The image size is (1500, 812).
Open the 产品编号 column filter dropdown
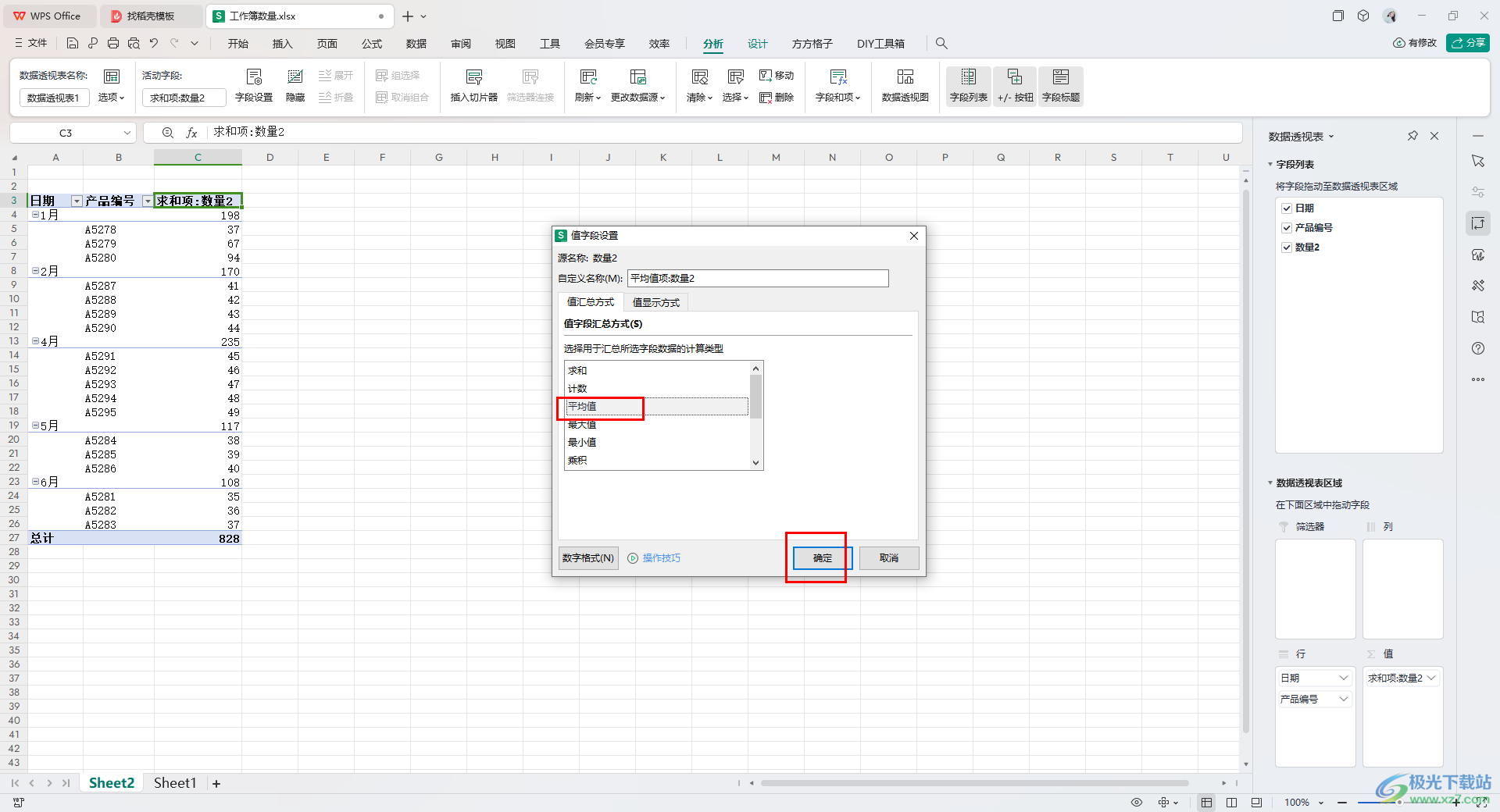coord(147,201)
